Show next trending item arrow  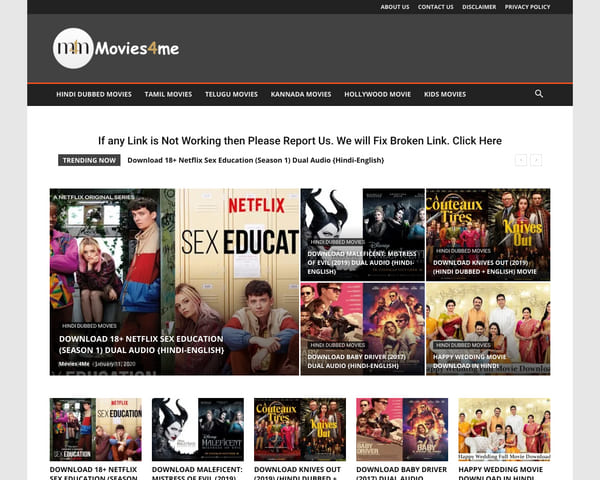click(x=536, y=160)
